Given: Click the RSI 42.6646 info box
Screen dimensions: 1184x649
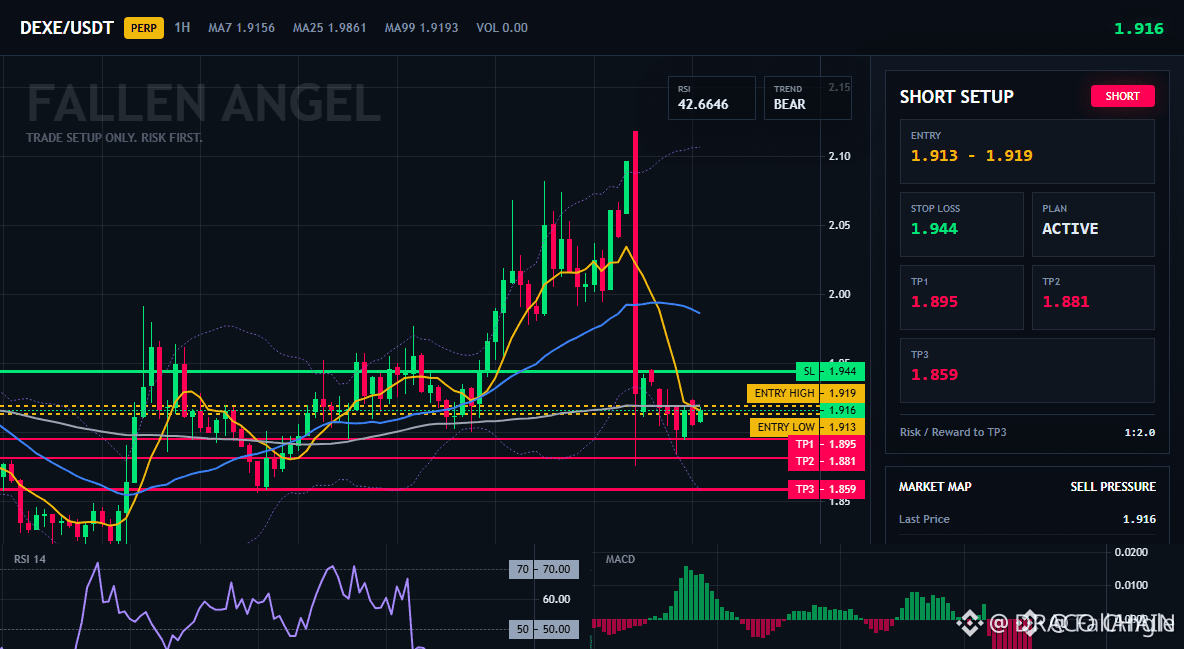Looking at the screenshot, I should (711, 97).
